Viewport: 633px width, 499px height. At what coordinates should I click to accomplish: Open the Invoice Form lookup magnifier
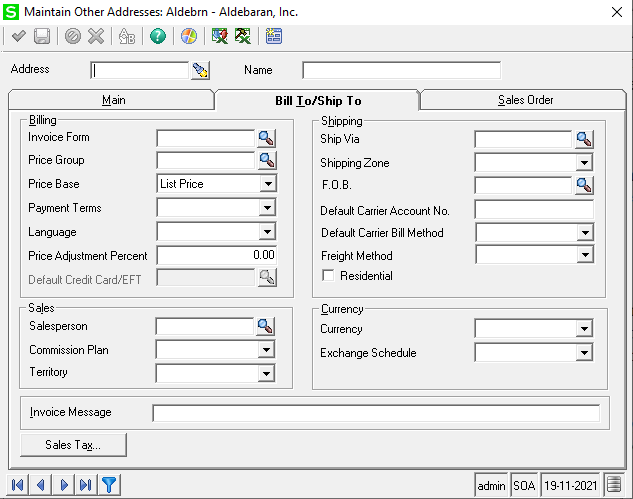pos(266,138)
